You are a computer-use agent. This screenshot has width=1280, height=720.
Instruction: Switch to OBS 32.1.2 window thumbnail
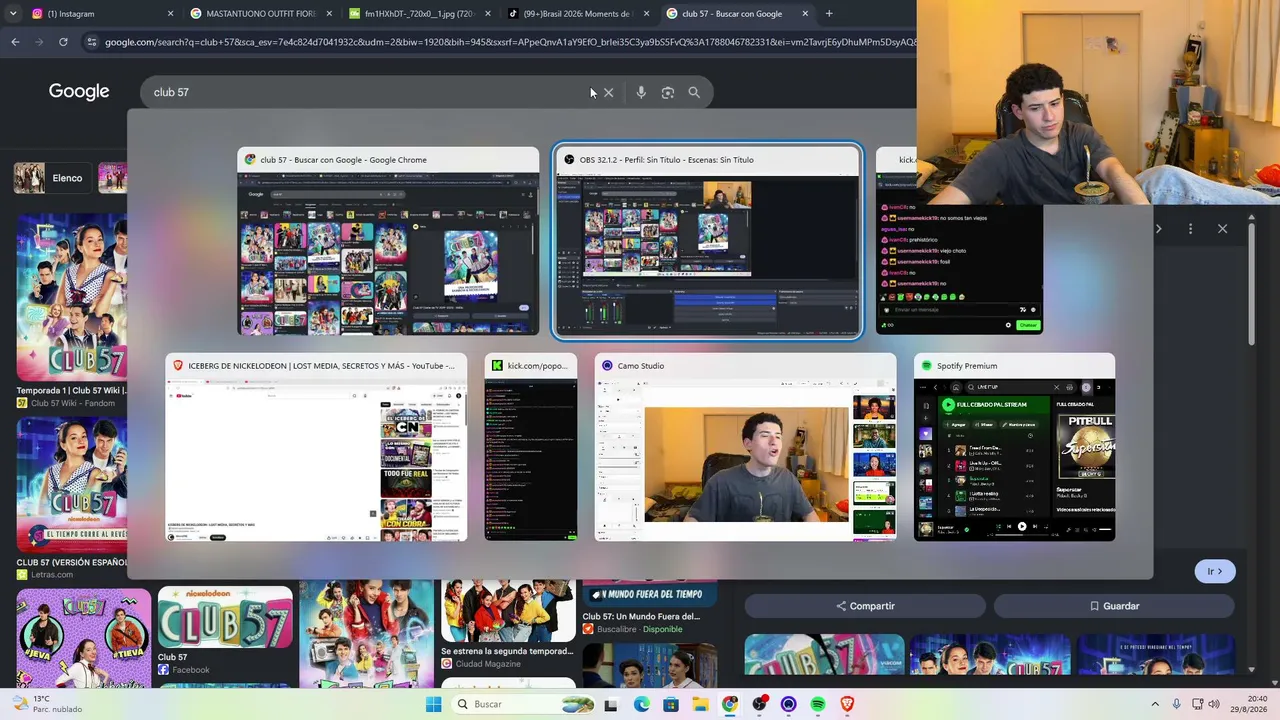click(707, 242)
